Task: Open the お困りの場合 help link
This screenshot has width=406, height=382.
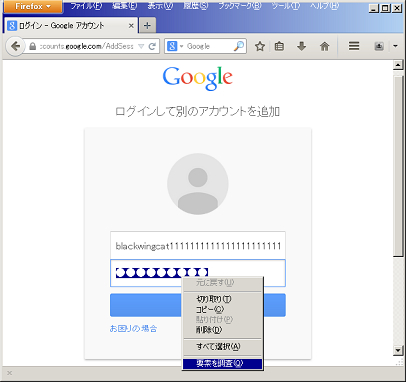Action: (133, 329)
